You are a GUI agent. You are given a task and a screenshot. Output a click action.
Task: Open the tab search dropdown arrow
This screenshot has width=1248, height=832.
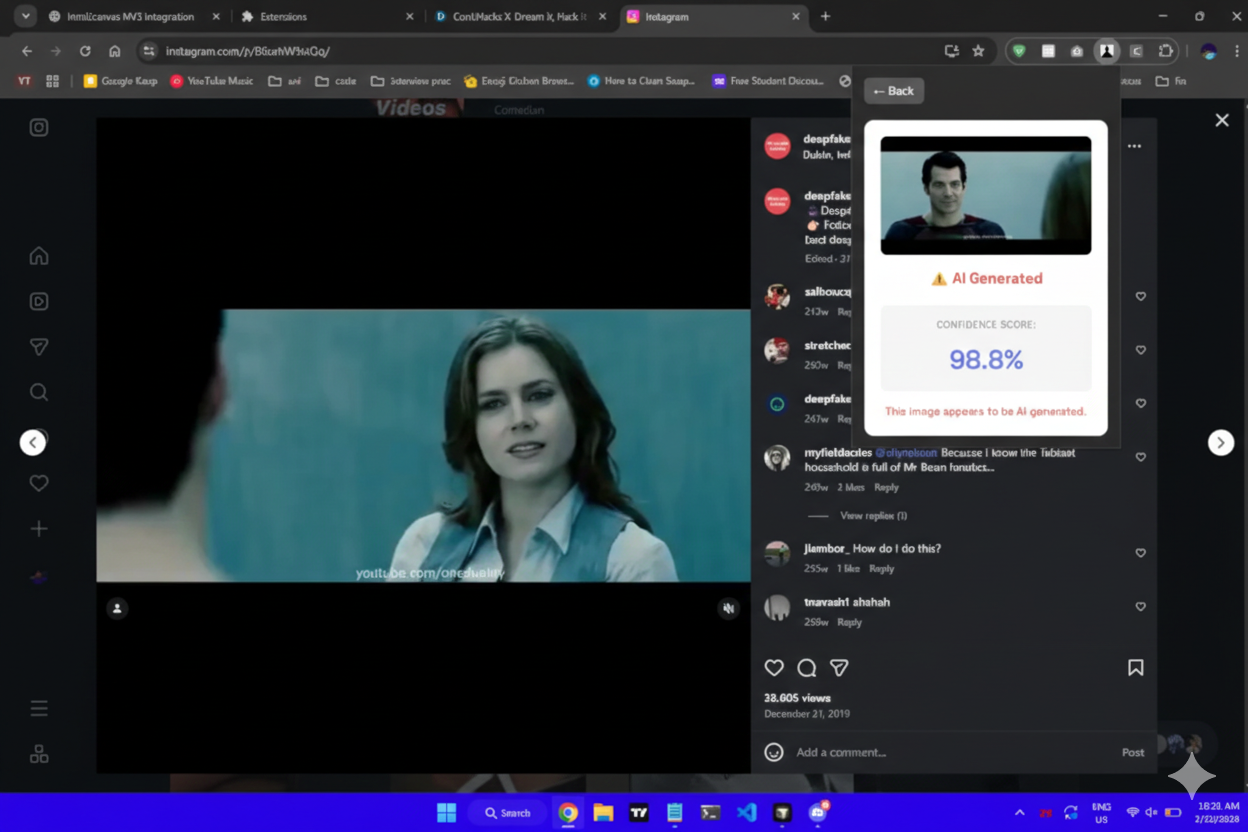(25, 16)
